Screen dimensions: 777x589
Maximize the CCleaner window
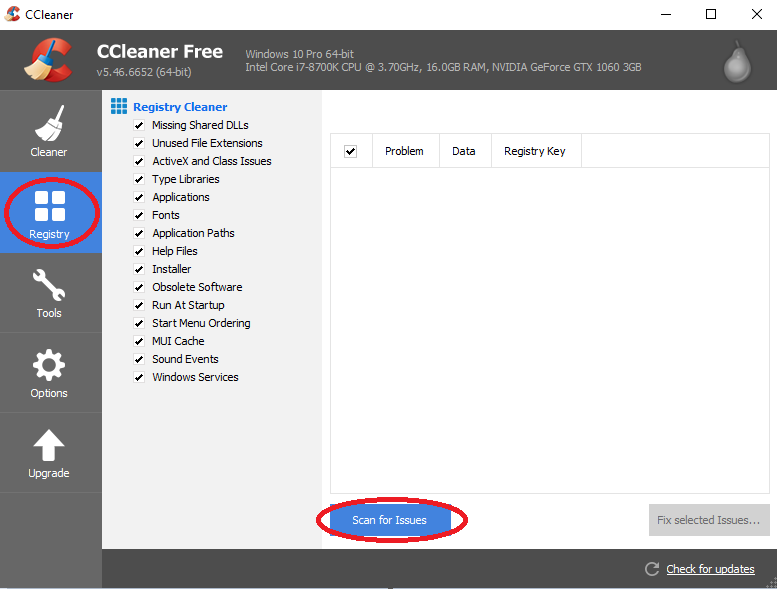click(x=711, y=14)
